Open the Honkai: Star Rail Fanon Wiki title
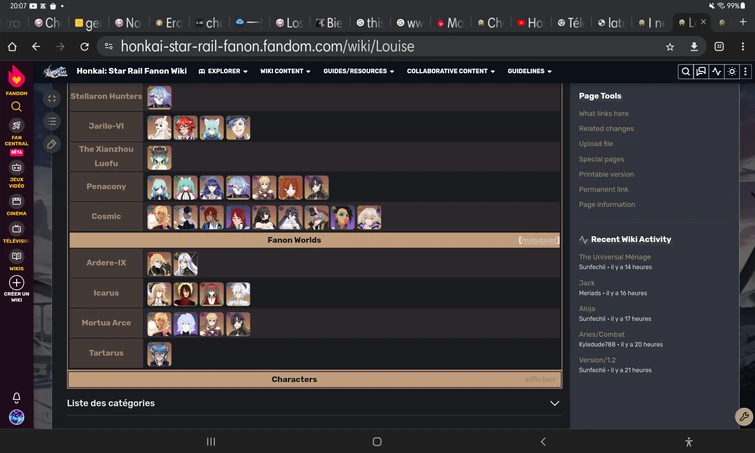Viewport: 755px width, 453px height. pyautogui.click(x=131, y=71)
